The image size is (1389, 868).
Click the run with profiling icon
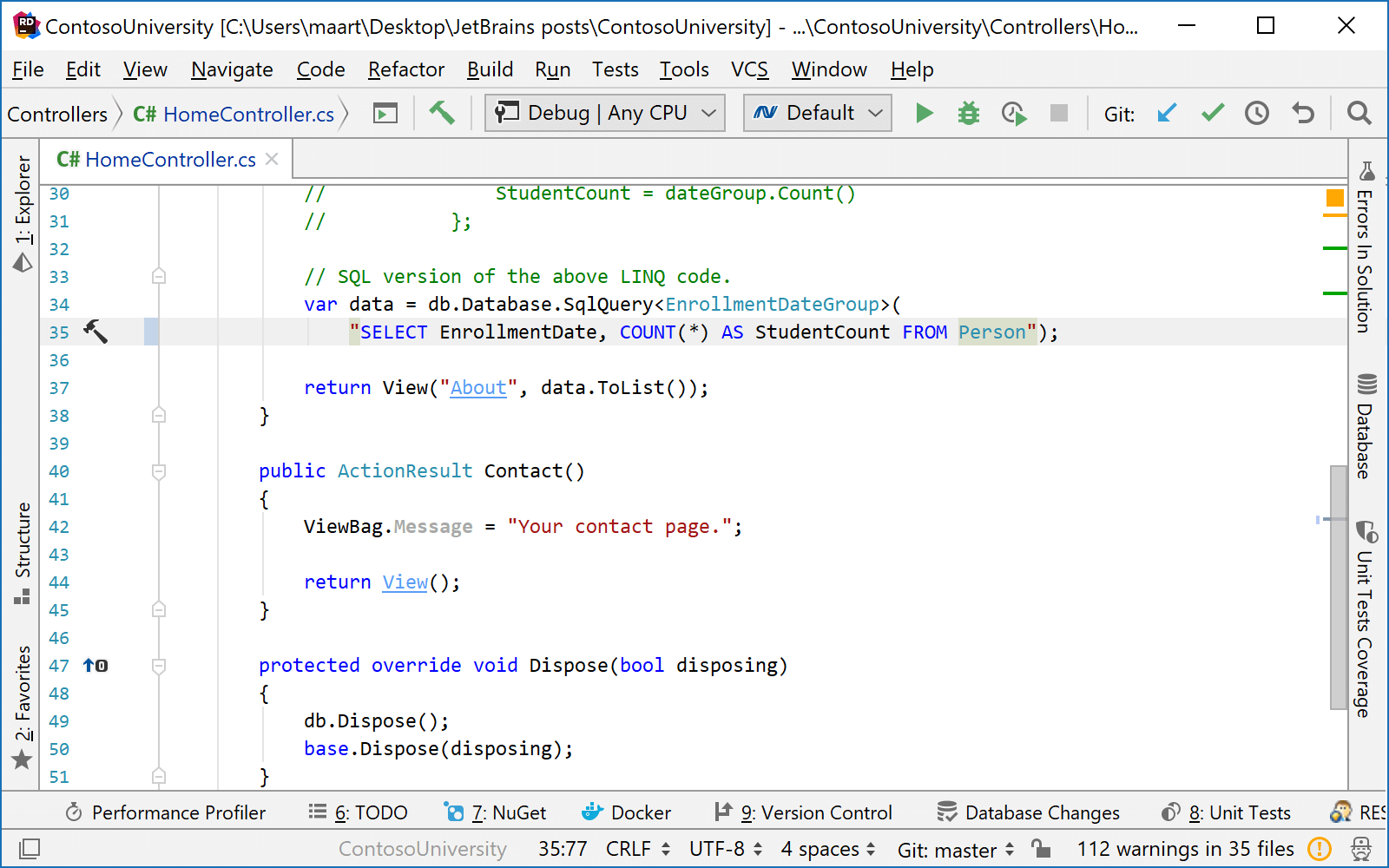coord(1013,113)
